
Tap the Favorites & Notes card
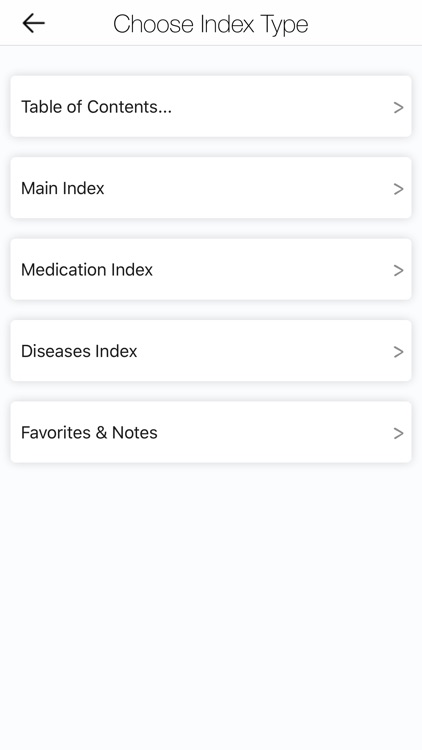click(211, 431)
